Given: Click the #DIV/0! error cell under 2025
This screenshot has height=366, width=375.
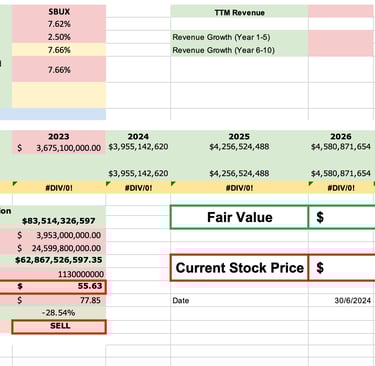Looking at the screenshot, I should [239, 188].
